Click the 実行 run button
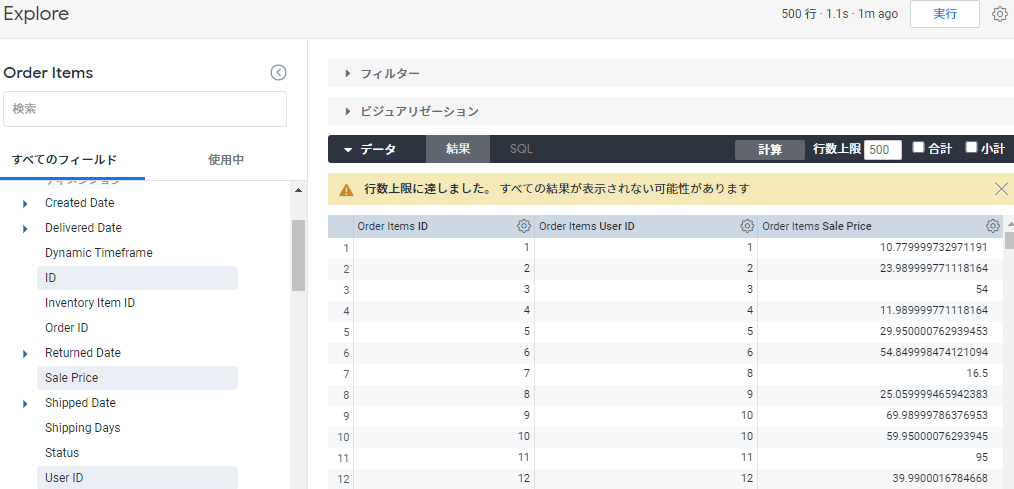The image size is (1014, 489). coord(945,14)
